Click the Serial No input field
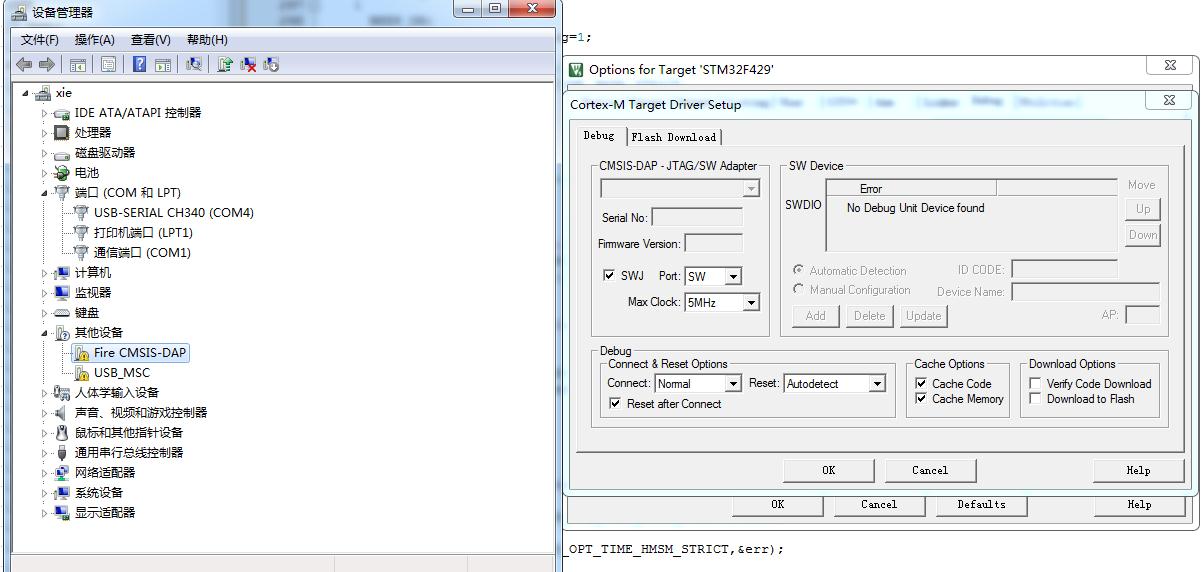This screenshot has height=572, width=1201. click(697, 218)
